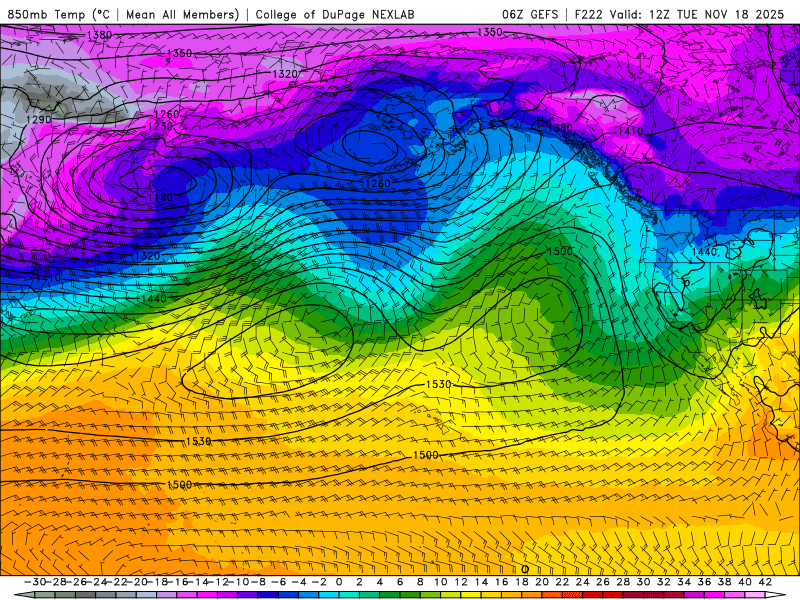Screen dimensions: 800x600
Task: Select the "06Z GEFS" model run label
Action: pos(530,14)
